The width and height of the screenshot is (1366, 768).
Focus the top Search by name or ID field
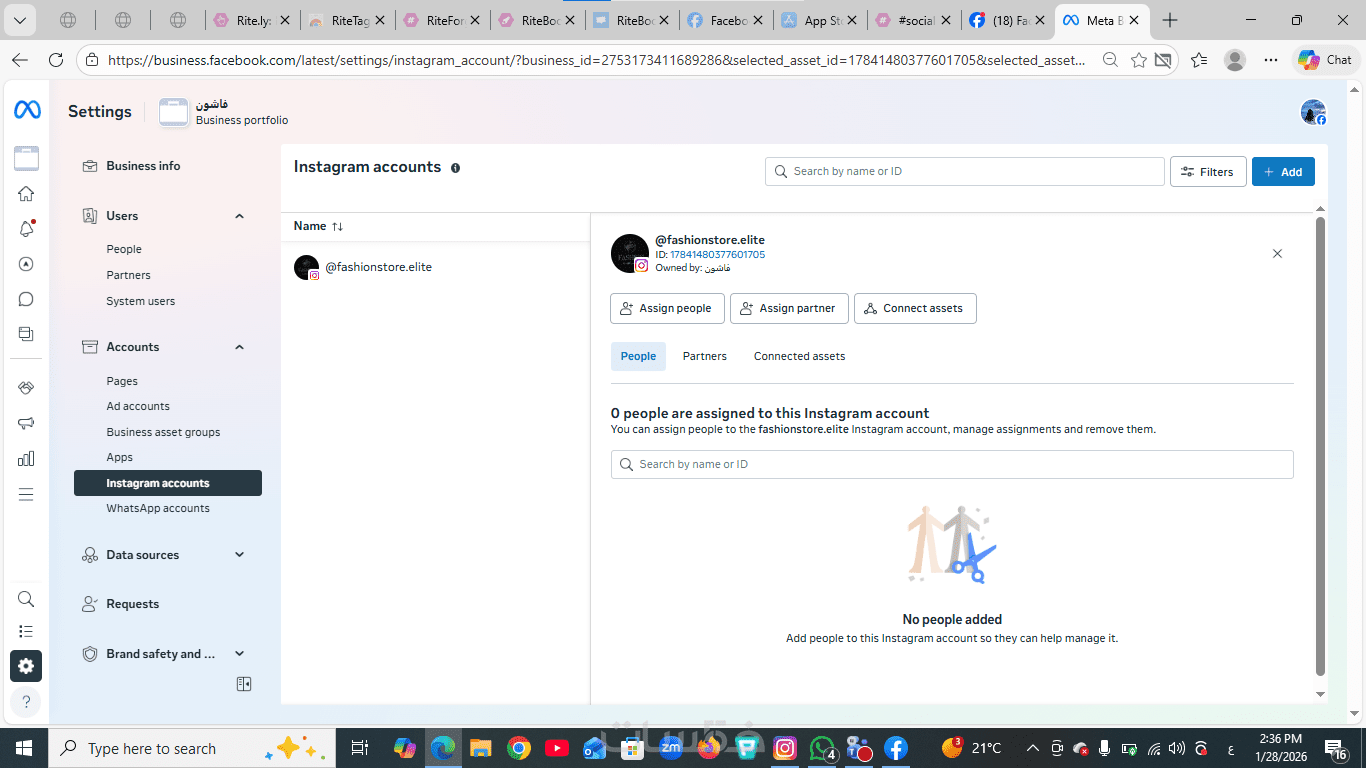tap(965, 171)
